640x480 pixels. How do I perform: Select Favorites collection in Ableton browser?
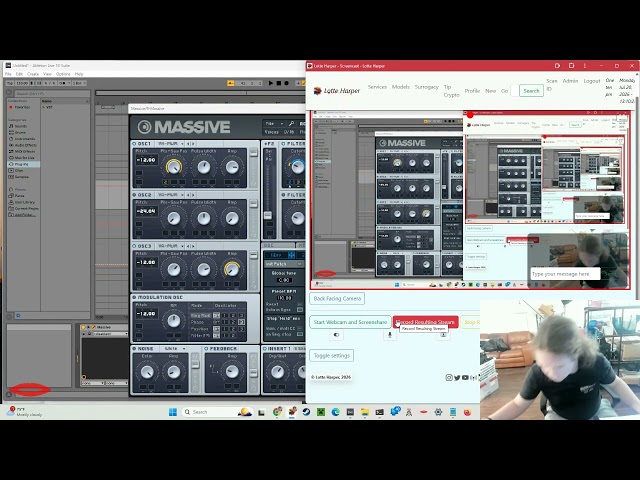coord(22,107)
